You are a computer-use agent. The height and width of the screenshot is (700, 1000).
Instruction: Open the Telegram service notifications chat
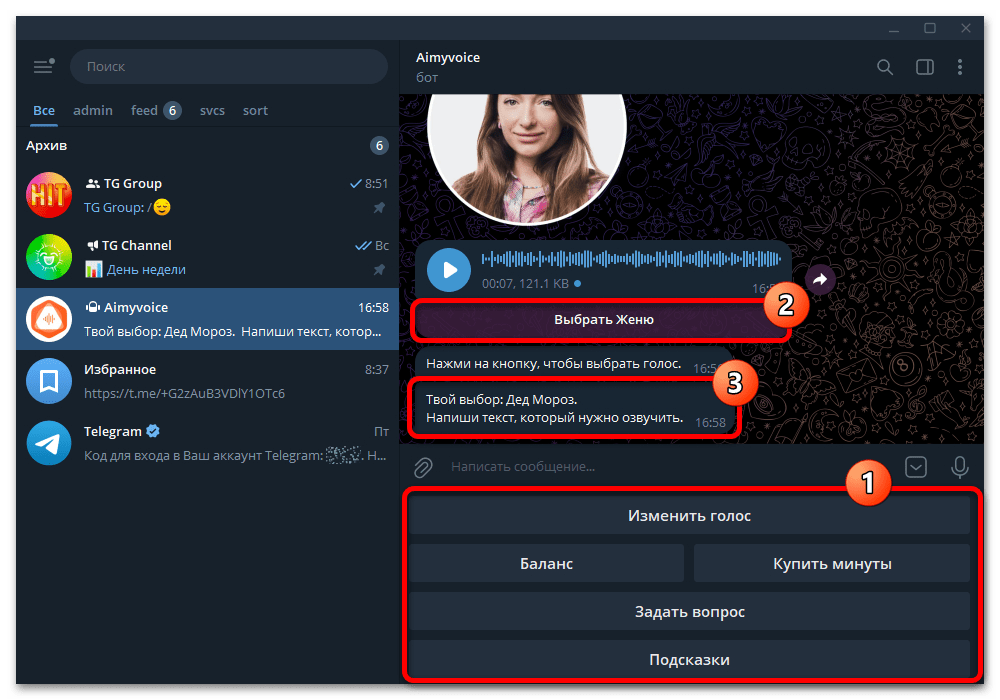coord(207,443)
